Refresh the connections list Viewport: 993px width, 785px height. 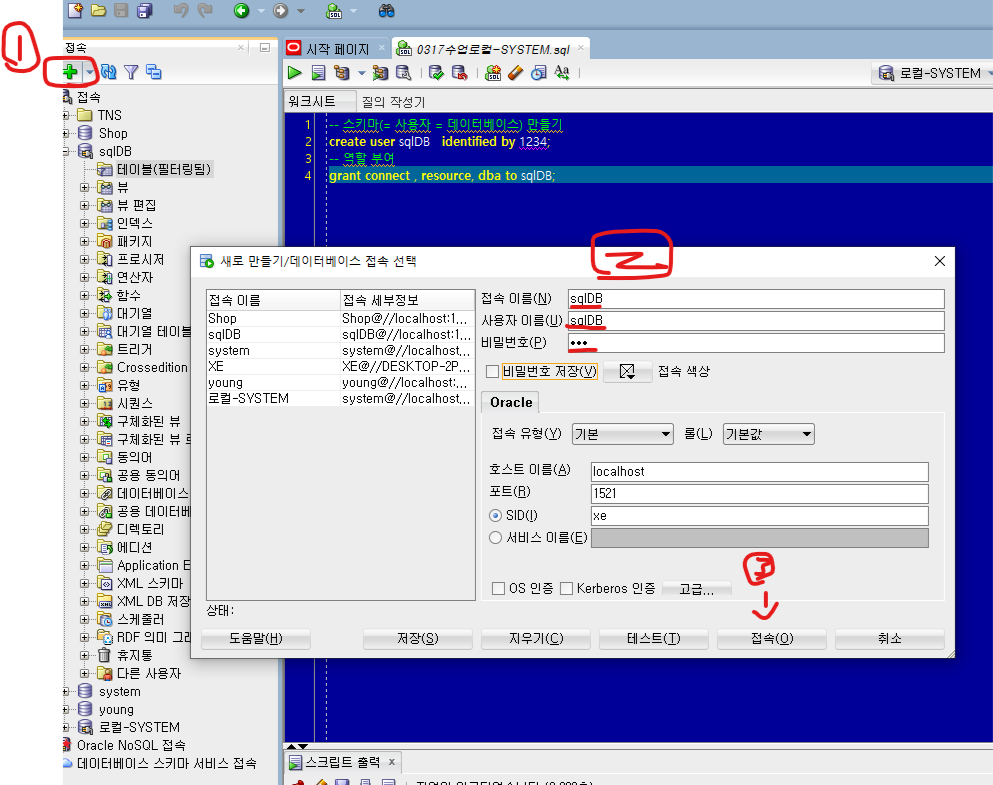click(108, 72)
